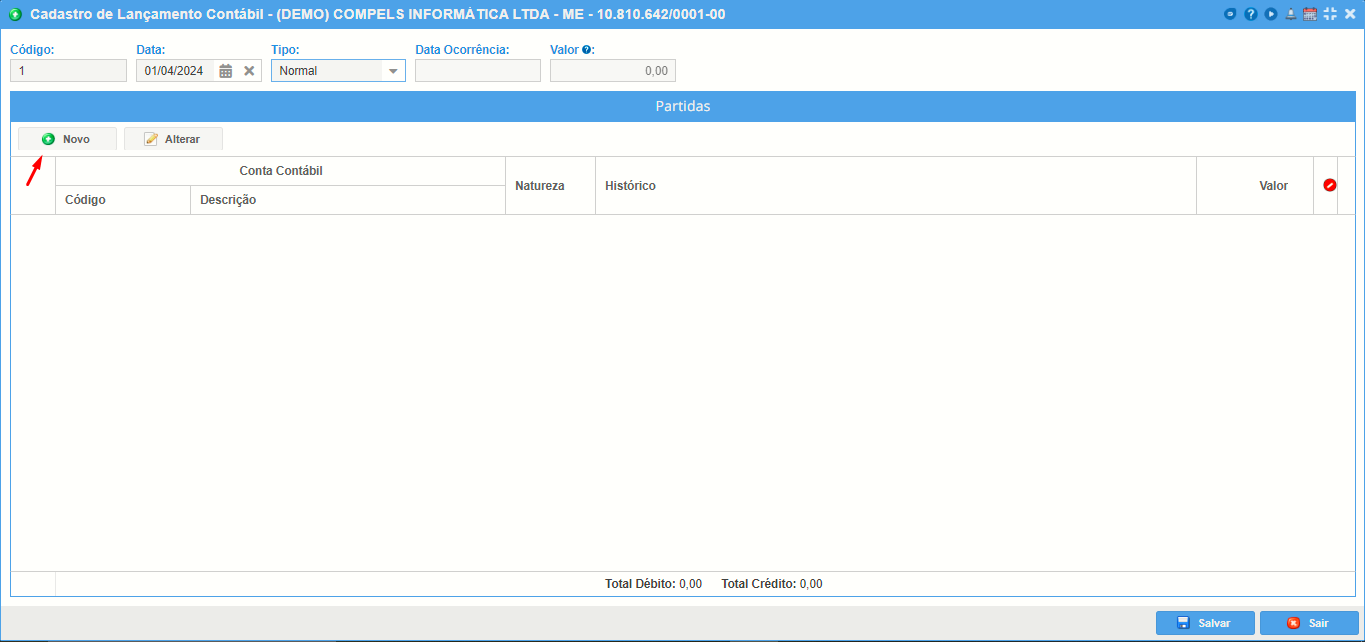Click the green plus icon in the title bar
Screen dimensions: 1365x642
[15, 14]
